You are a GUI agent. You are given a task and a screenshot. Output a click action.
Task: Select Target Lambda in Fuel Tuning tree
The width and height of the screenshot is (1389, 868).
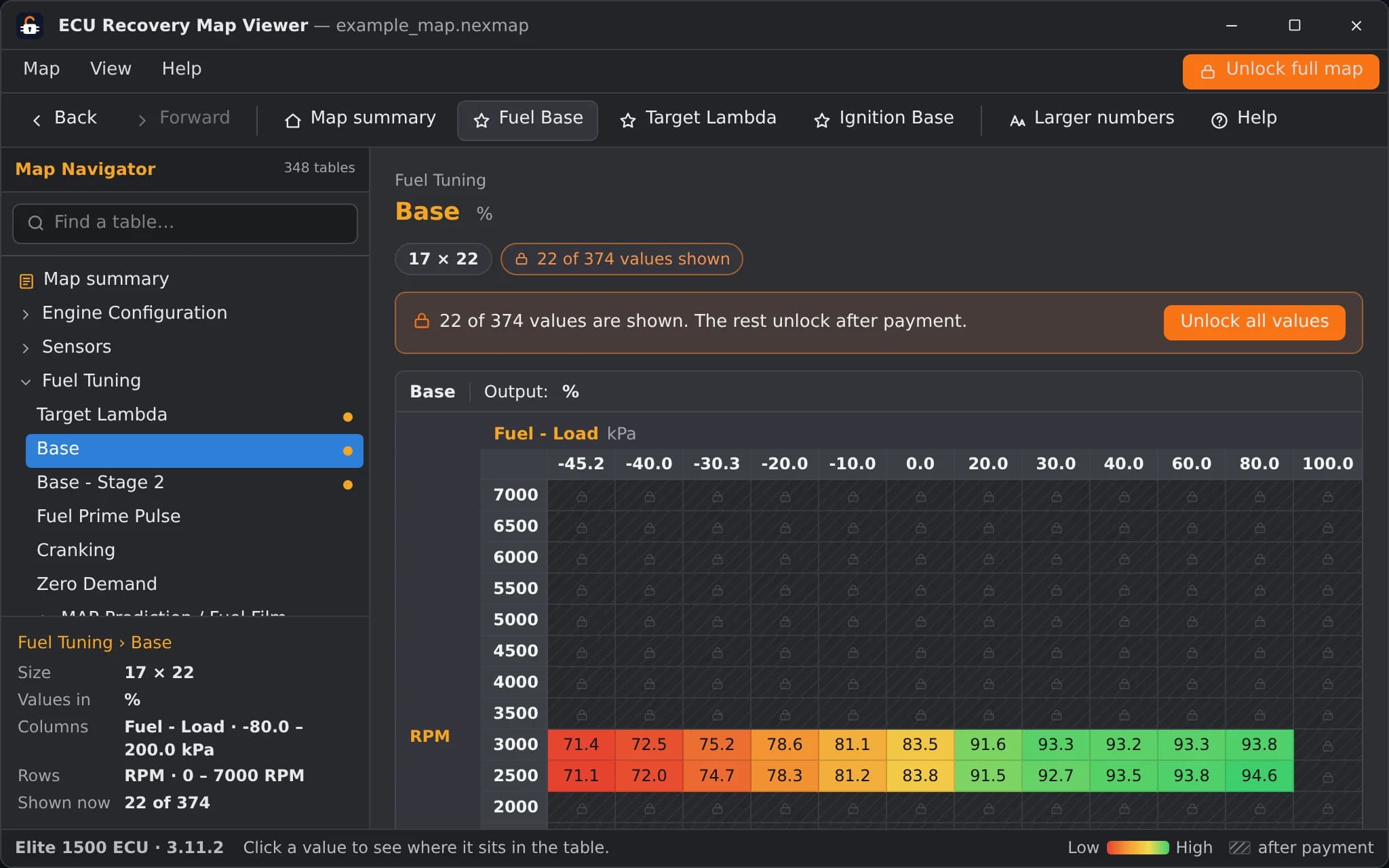click(195, 416)
